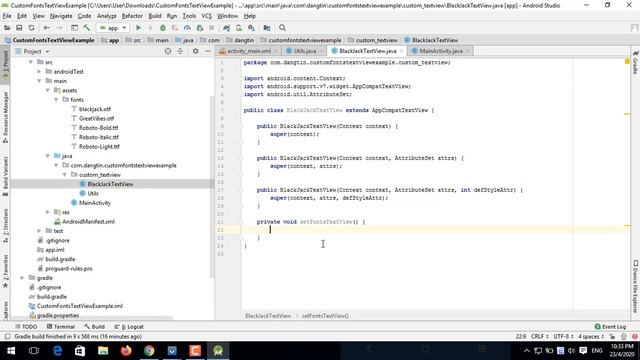This screenshot has height=360, width=640.
Task: Select proguard-rules.pro file
Action: click(x=69, y=269)
